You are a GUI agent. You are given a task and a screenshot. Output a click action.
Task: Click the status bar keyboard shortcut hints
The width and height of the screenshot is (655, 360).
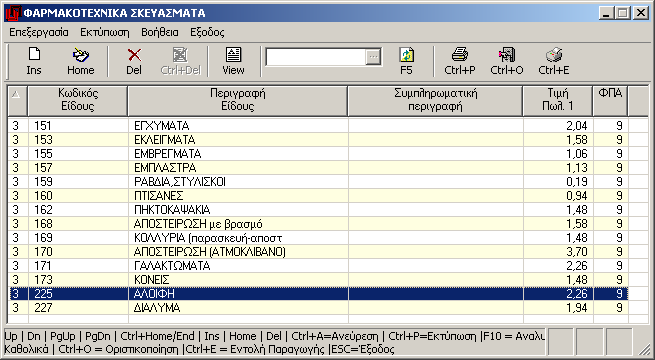(x=274, y=342)
